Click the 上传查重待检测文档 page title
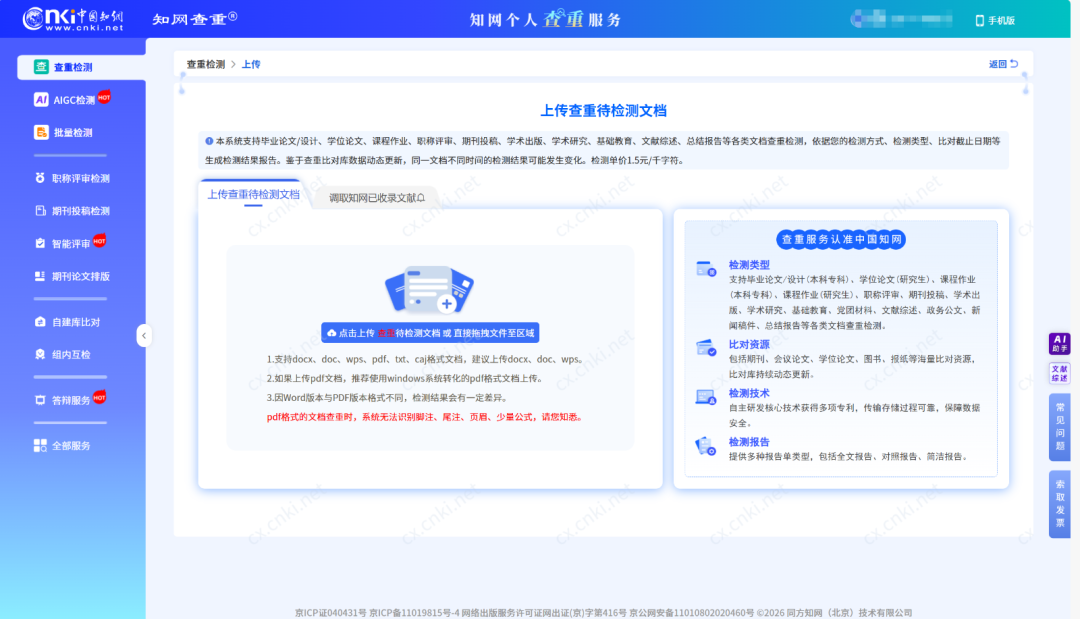 [x=603, y=110]
